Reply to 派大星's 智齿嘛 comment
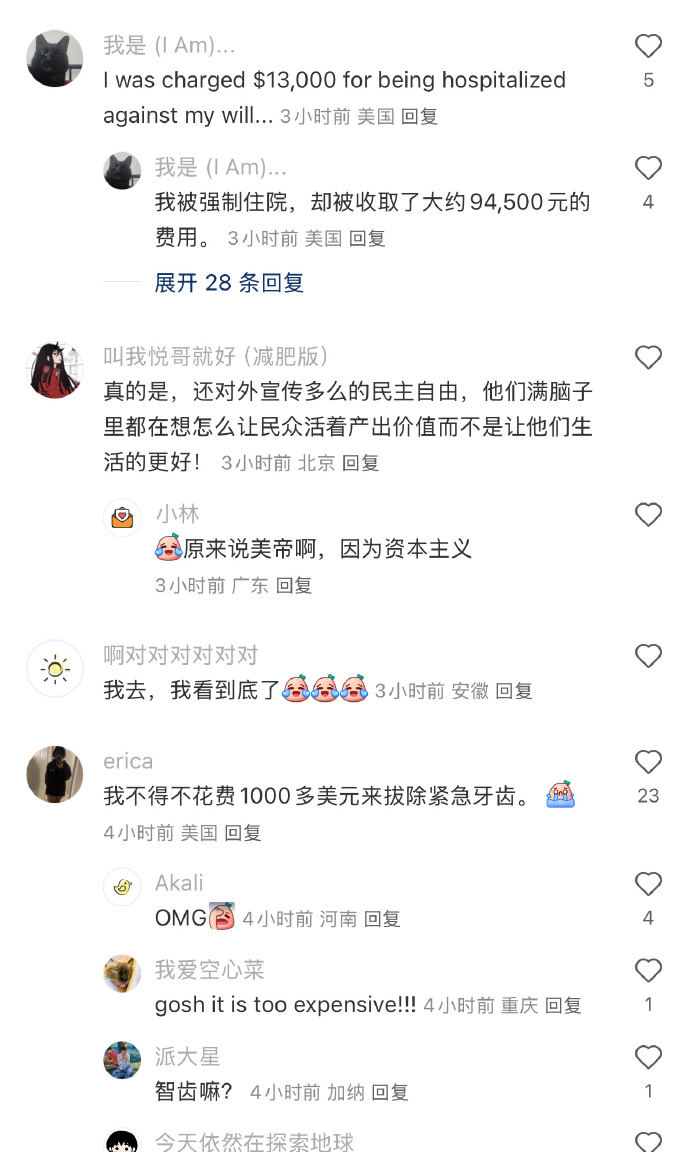Image resolution: width=690 pixels, height=1152 pixels. (389, 1092)
